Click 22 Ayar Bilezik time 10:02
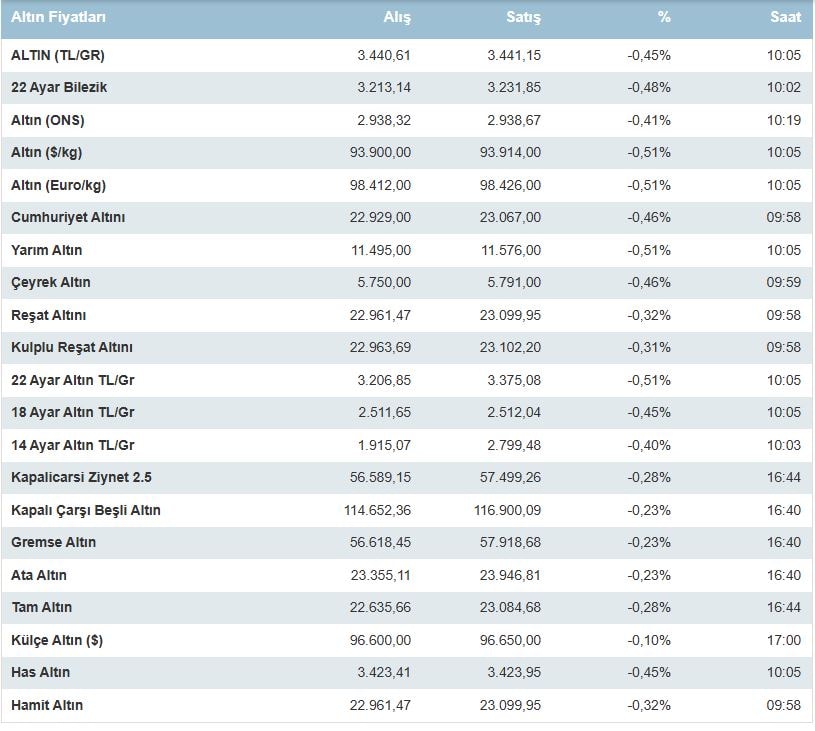815x731 pixels. coord(784,87)
